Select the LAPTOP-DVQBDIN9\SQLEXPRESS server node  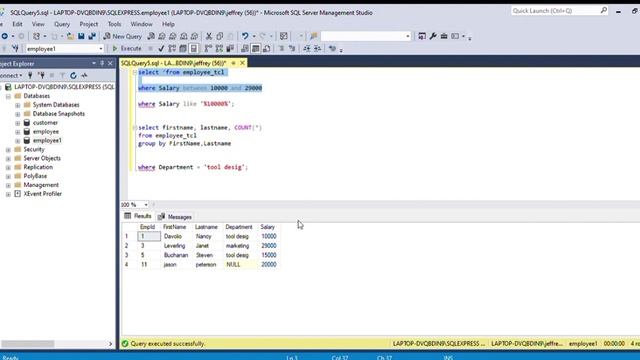point(64,87)
